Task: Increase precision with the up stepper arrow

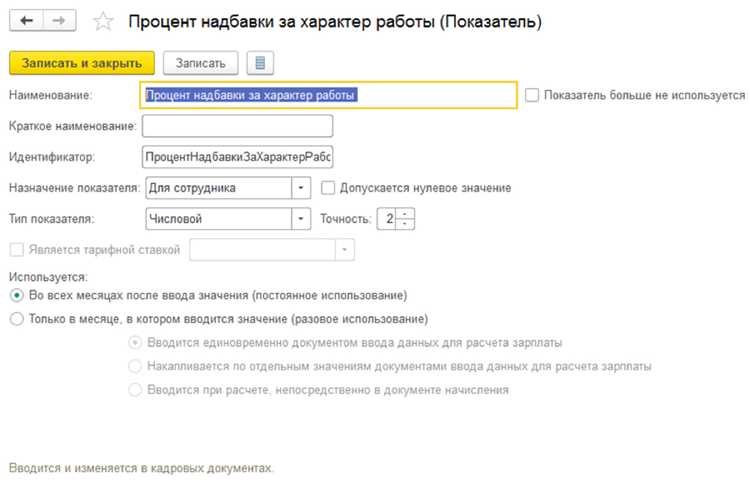Action: [405, 214]
